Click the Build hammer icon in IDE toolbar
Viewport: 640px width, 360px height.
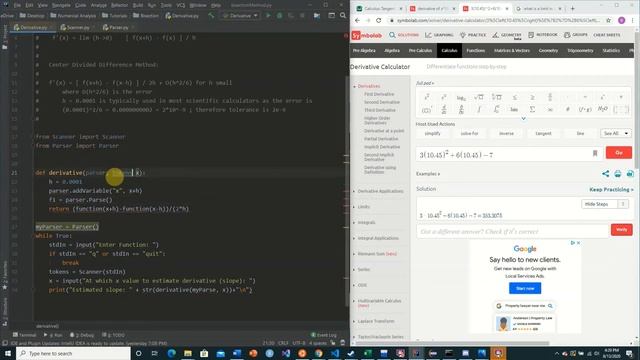[211, 16]
